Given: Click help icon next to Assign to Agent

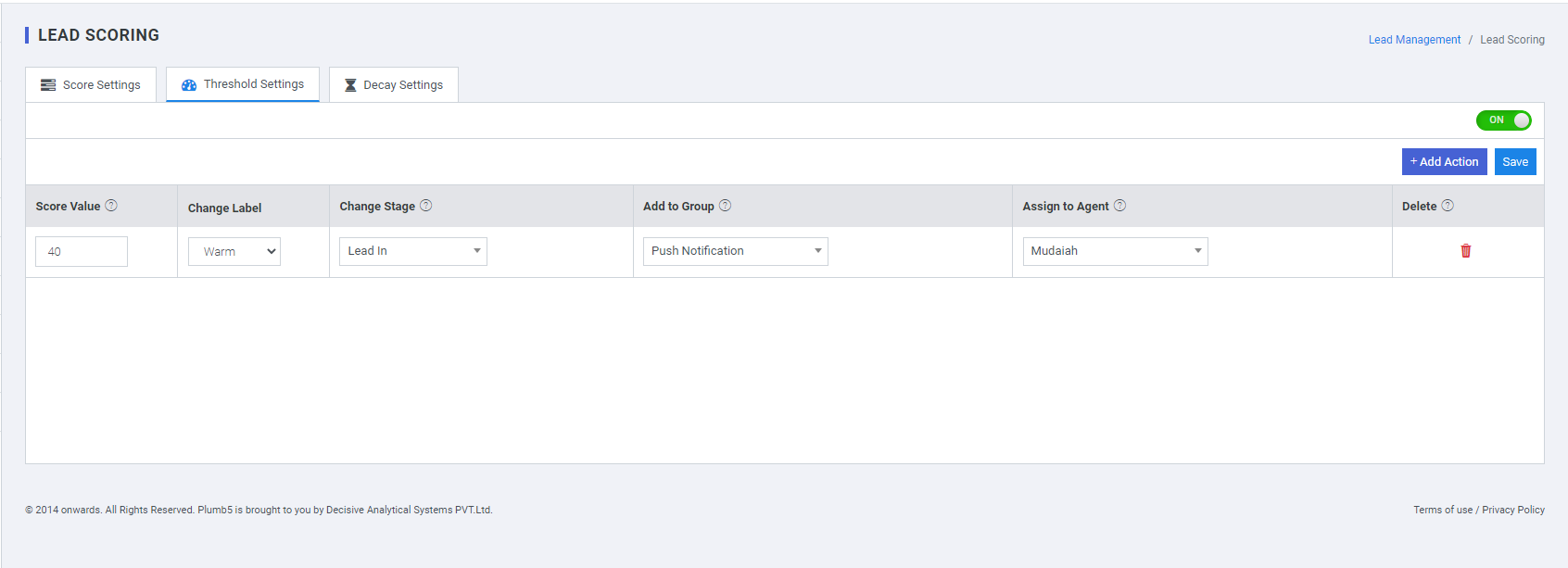Looking at the screenshot, I should pos(1120,206).
